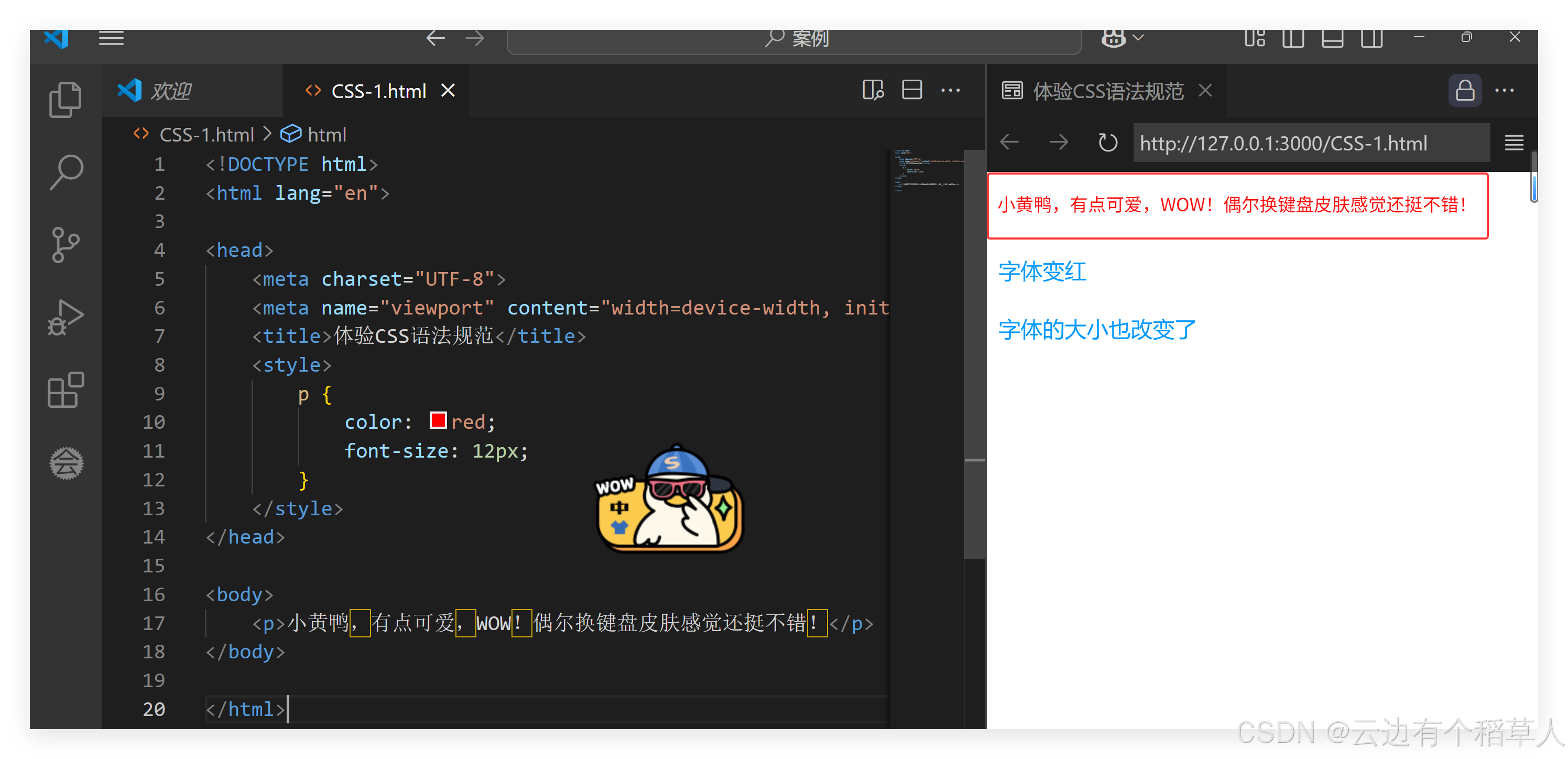Expand the html breadcrumb symbol
The height and width of the screenshot is (759, 1568).
pos(326,135)
